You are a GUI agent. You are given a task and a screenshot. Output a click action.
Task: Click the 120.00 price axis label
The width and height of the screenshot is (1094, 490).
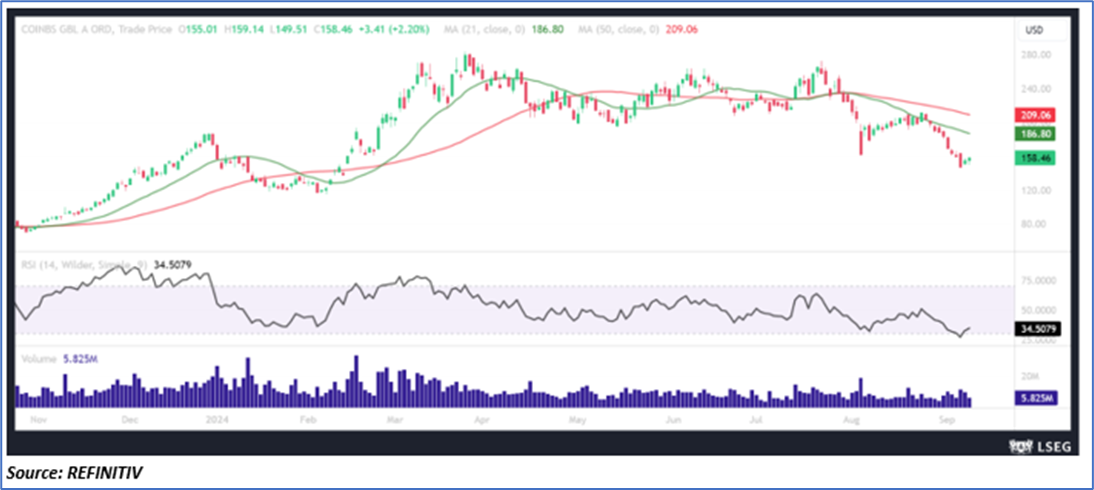(x=1036, y=190)
